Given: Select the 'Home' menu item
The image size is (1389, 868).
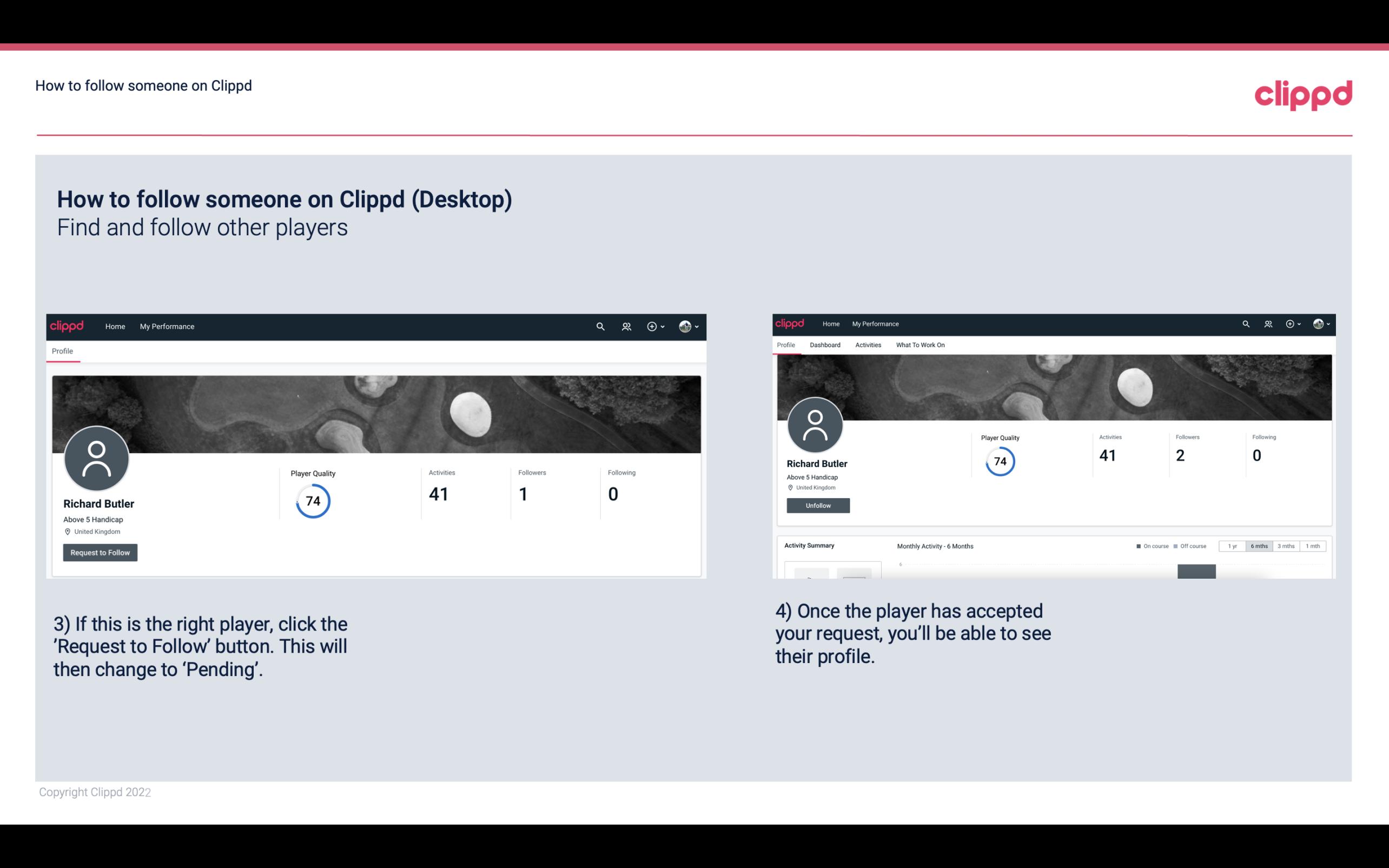Looking at the screenshot, I should click(113, 326).
